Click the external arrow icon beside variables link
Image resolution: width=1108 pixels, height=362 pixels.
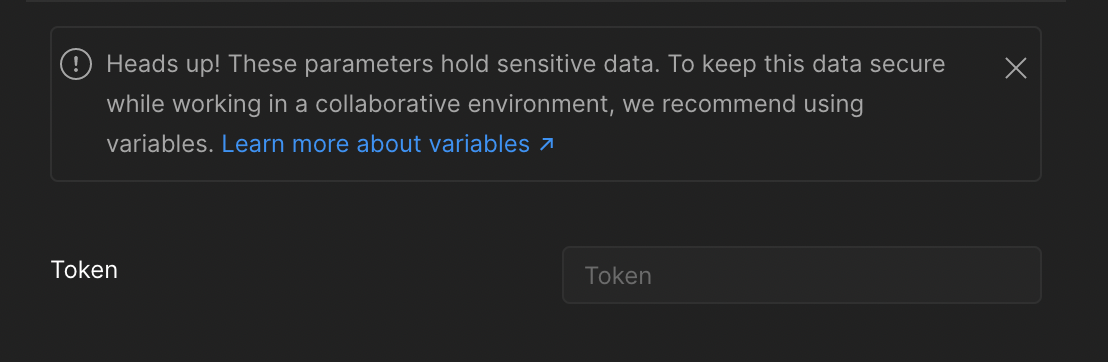pos(546,144)
